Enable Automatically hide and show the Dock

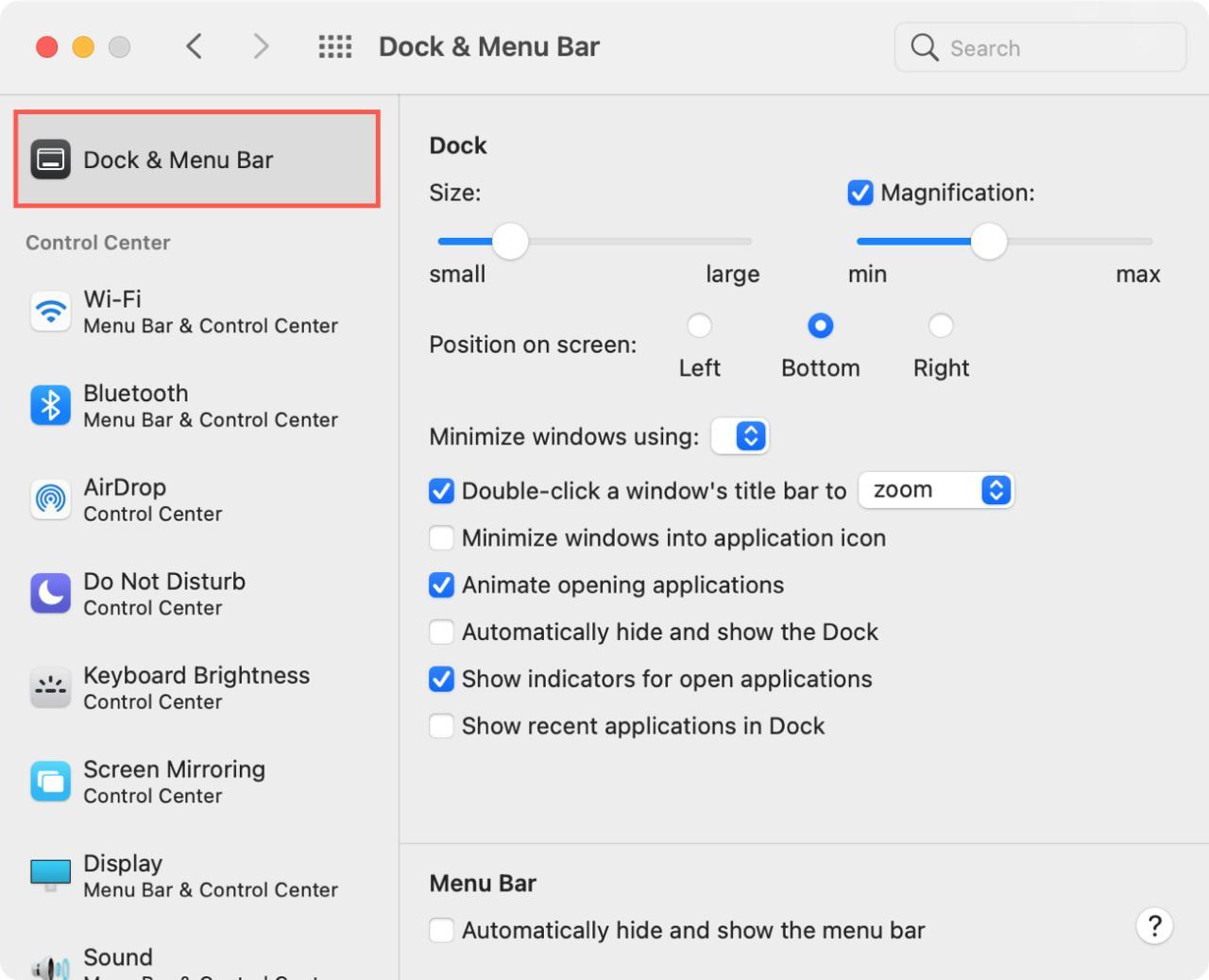pyautogui.click(x=441, y=632)
